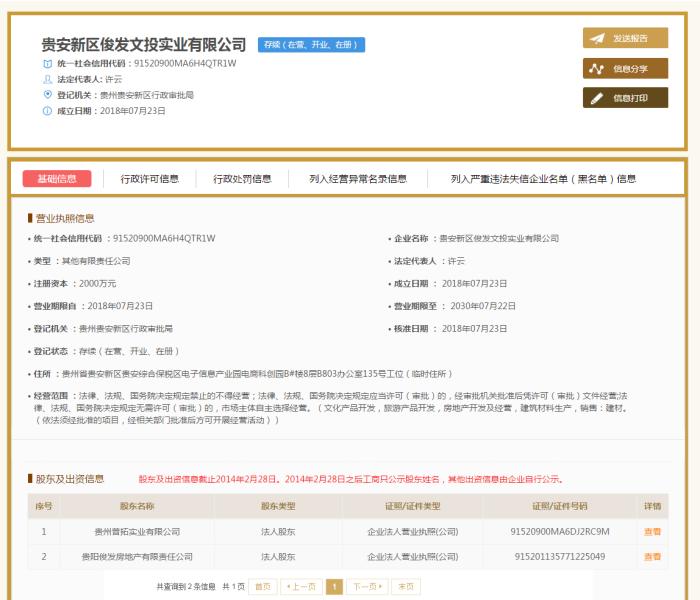Screen dimensions: 700x600
Task: Click certificate number 915201135771225049
Action: [560, 557]
